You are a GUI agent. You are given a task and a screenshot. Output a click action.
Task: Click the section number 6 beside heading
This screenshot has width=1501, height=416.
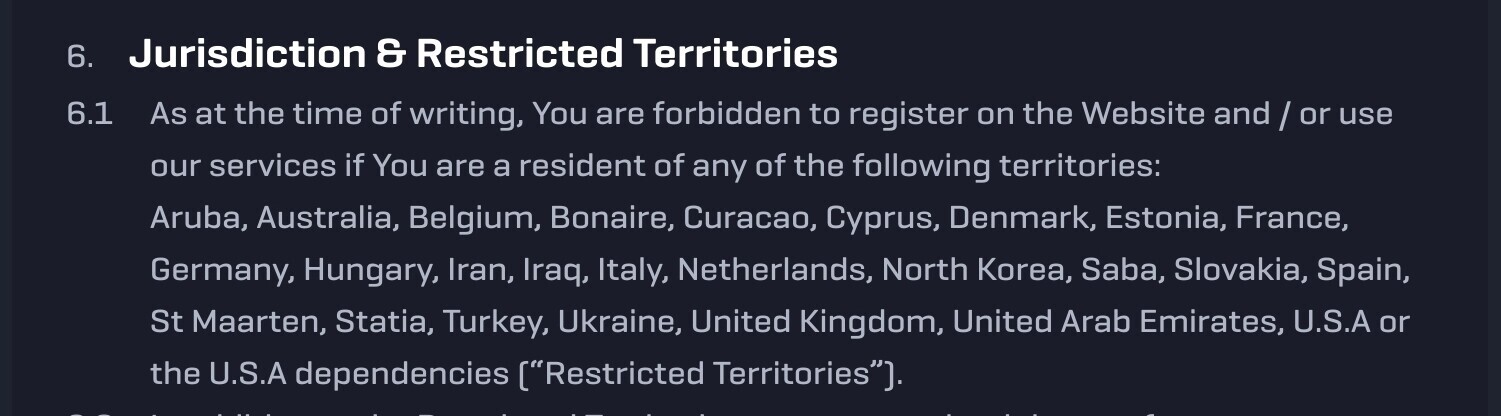(80, 56)
